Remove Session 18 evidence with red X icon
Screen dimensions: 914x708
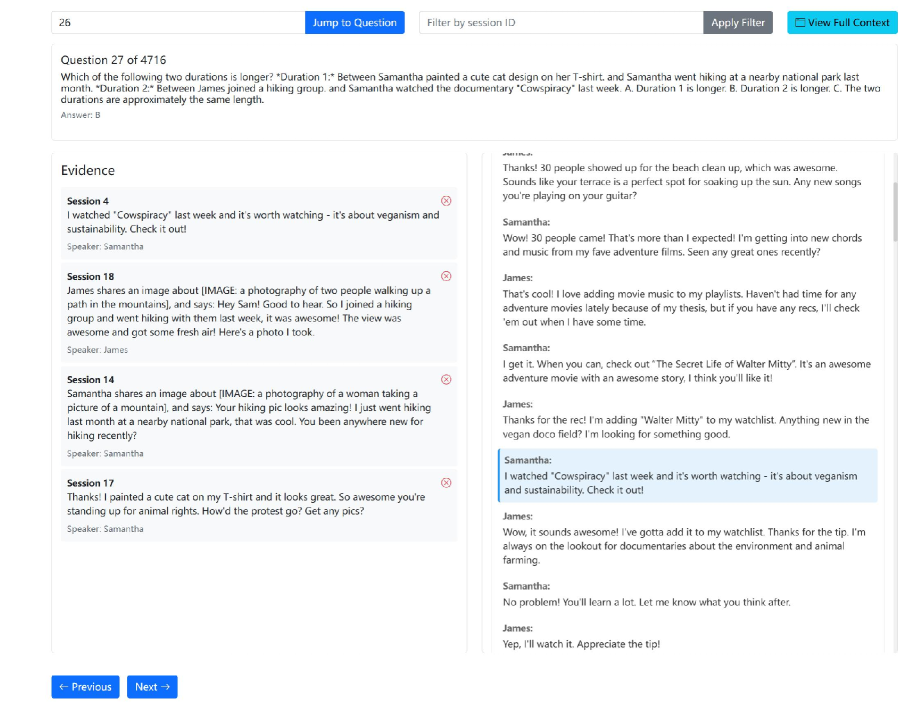(x=446, y=276)
